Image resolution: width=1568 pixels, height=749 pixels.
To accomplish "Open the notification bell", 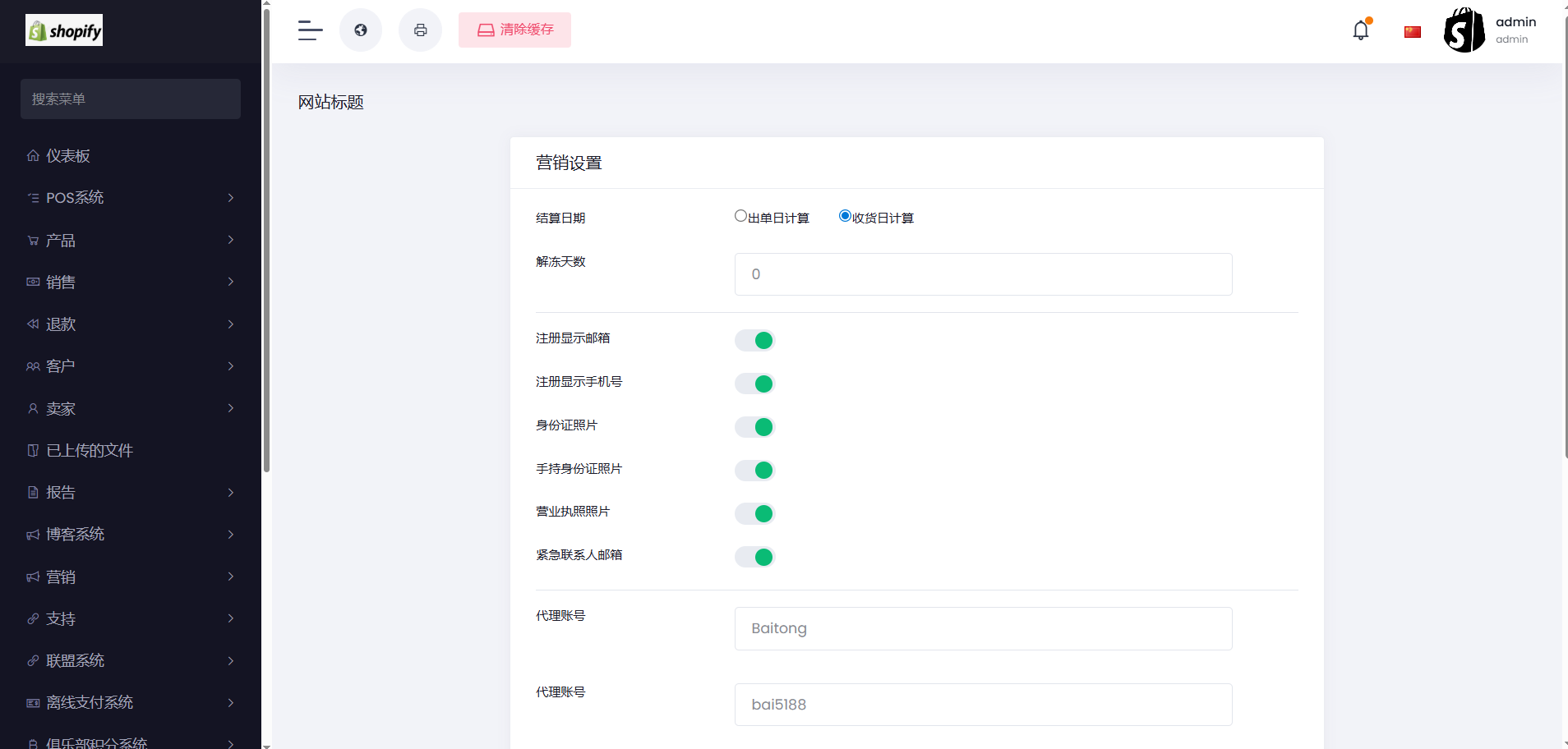I will (1361, 30).
